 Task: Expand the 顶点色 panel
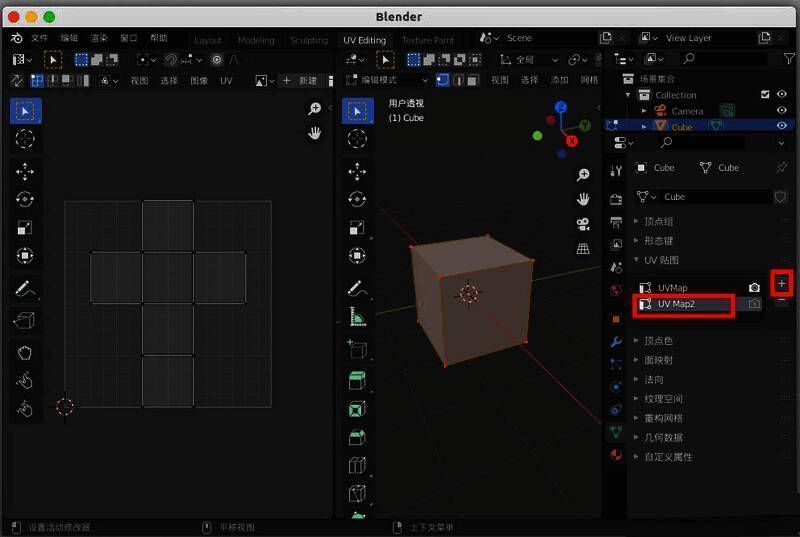click(636, 340)
